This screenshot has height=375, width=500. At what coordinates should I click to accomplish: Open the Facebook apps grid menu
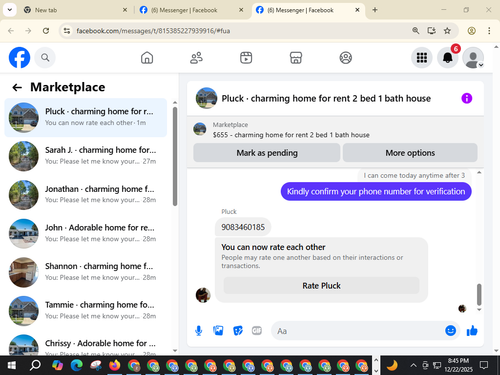point(422,58)
